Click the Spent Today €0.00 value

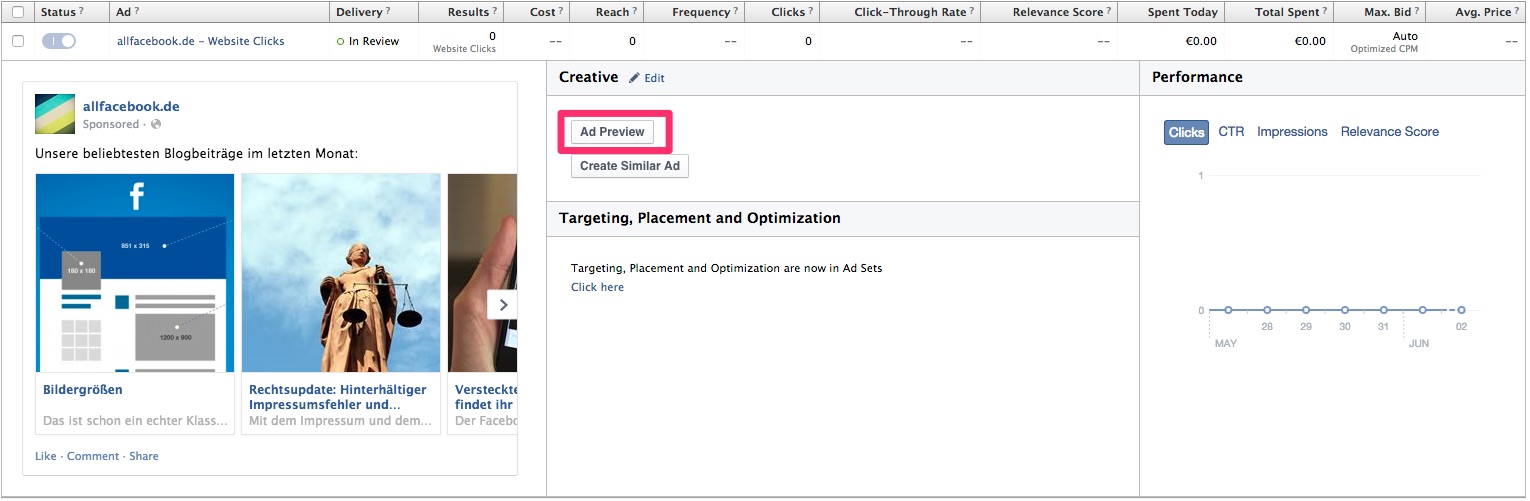click(x=1201, y=41)
